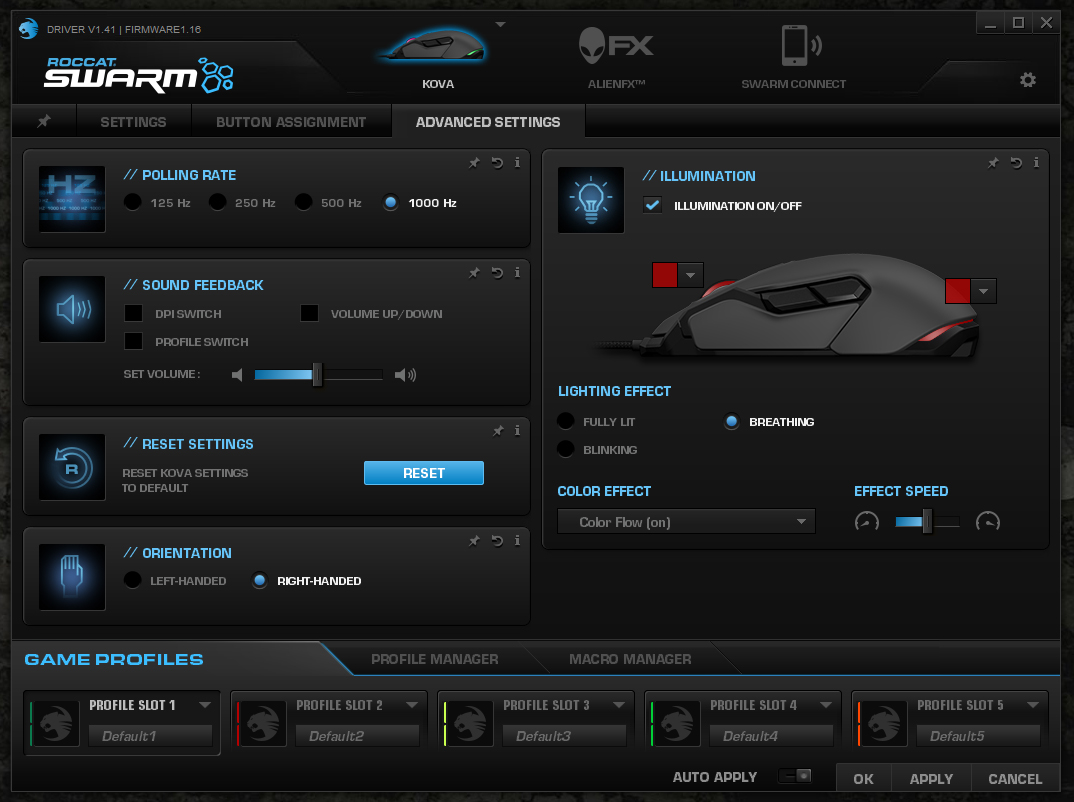The image size is (1074, 802).
Task: Show info for the Illumination panel
Action: point(1036,163)
